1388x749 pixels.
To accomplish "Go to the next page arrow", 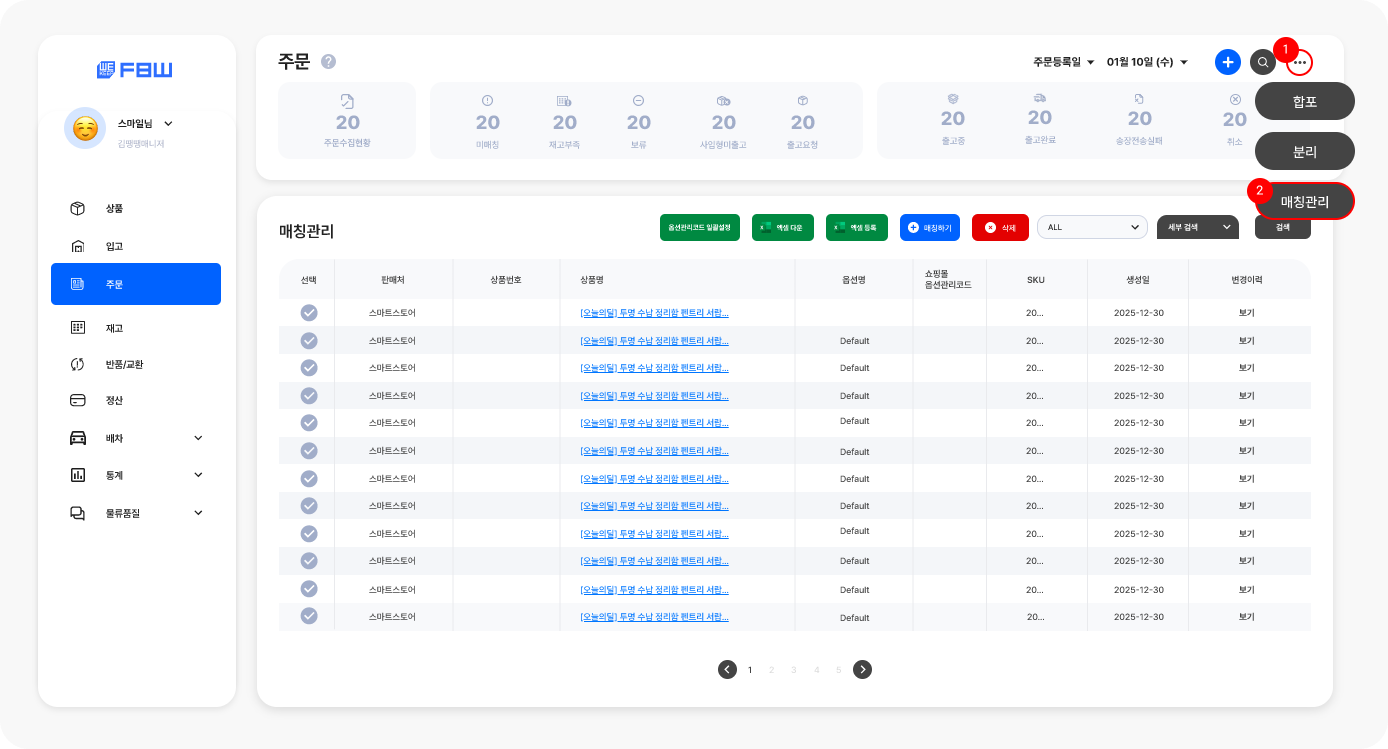I will coord(862,669).
